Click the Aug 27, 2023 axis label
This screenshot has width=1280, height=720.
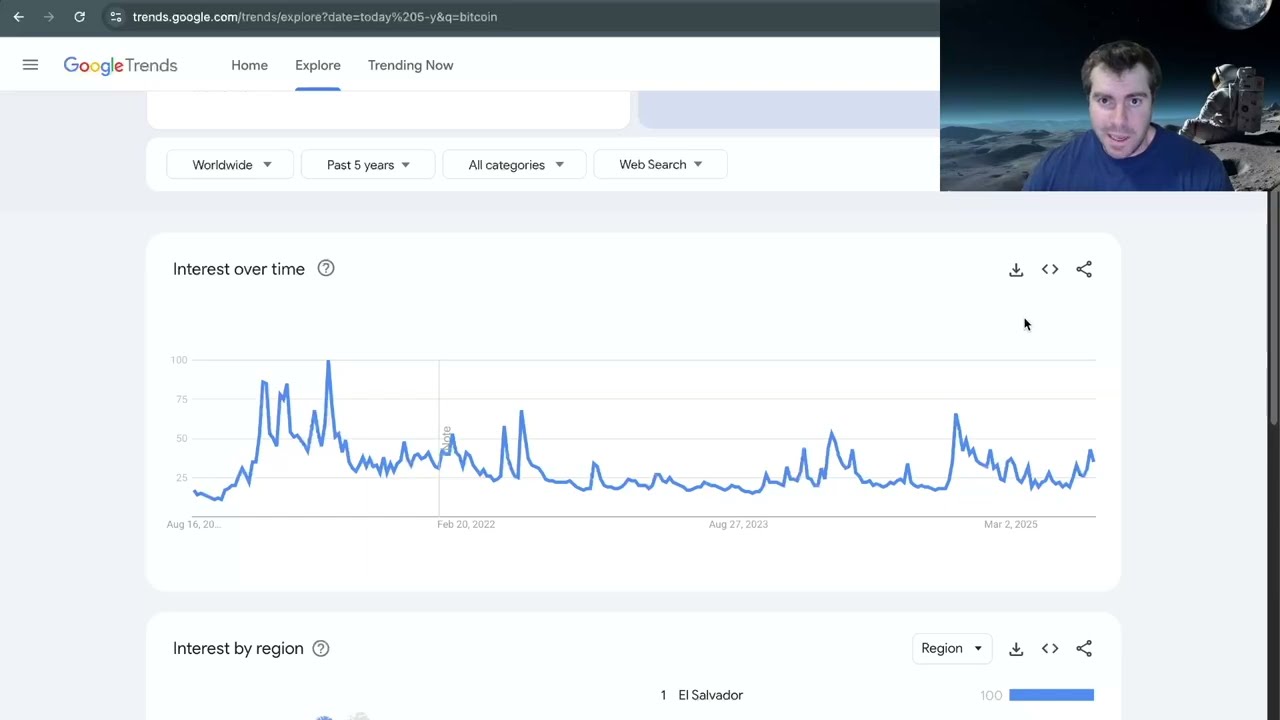pos(738,524)
